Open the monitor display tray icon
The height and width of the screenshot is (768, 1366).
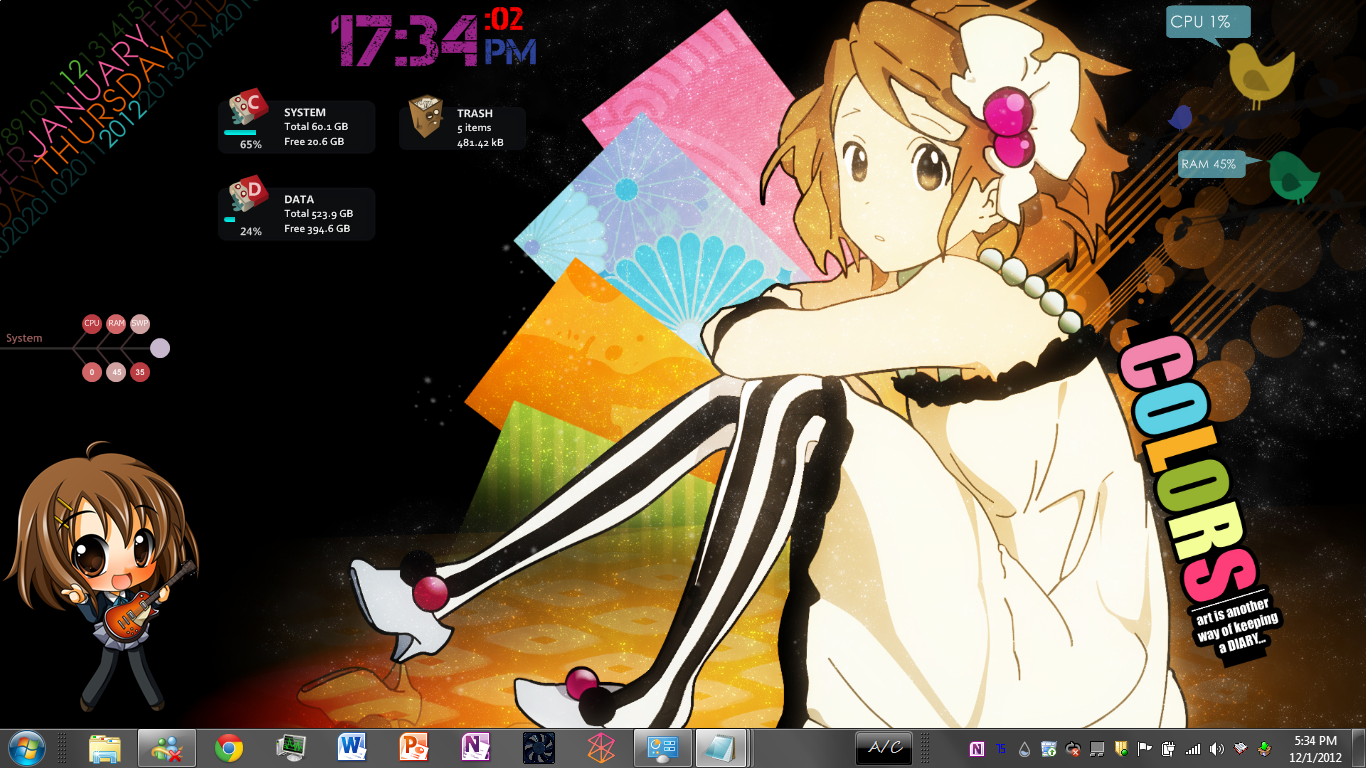coord(1097,749)
